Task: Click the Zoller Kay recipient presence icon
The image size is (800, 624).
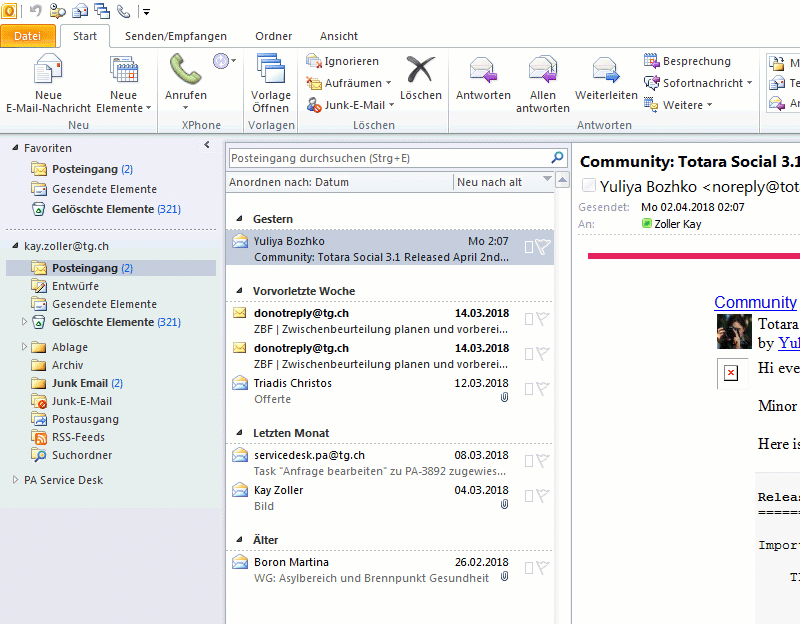Action: (646, 223)
